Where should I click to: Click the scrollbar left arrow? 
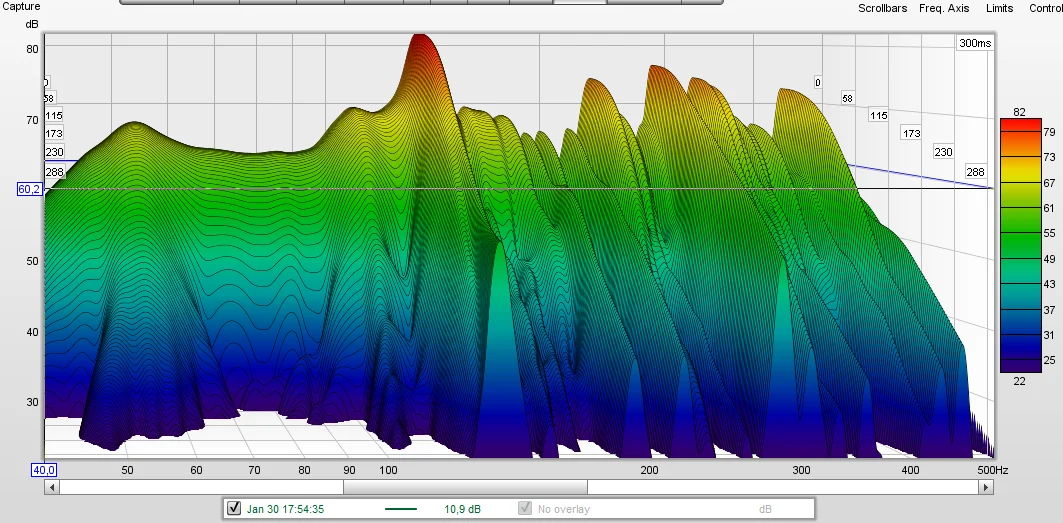(52, 487)
